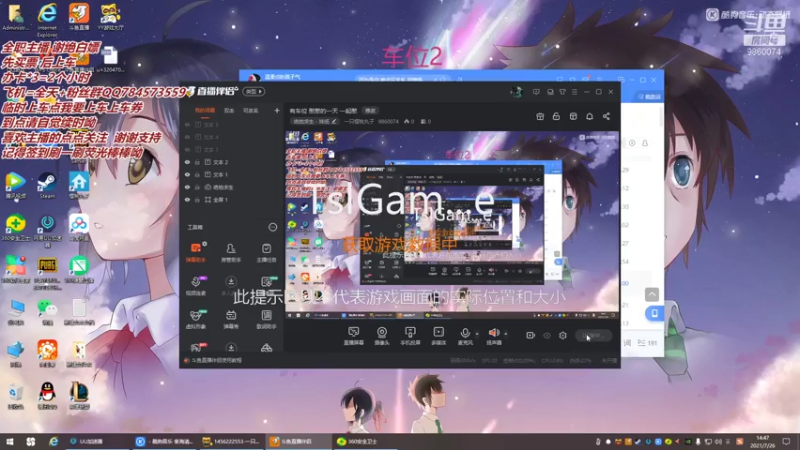Image resolution: width=800 pixels, height=450 pixels.
Task: Toggle lock on 文本 2 layer
Action: pos(197,162)
